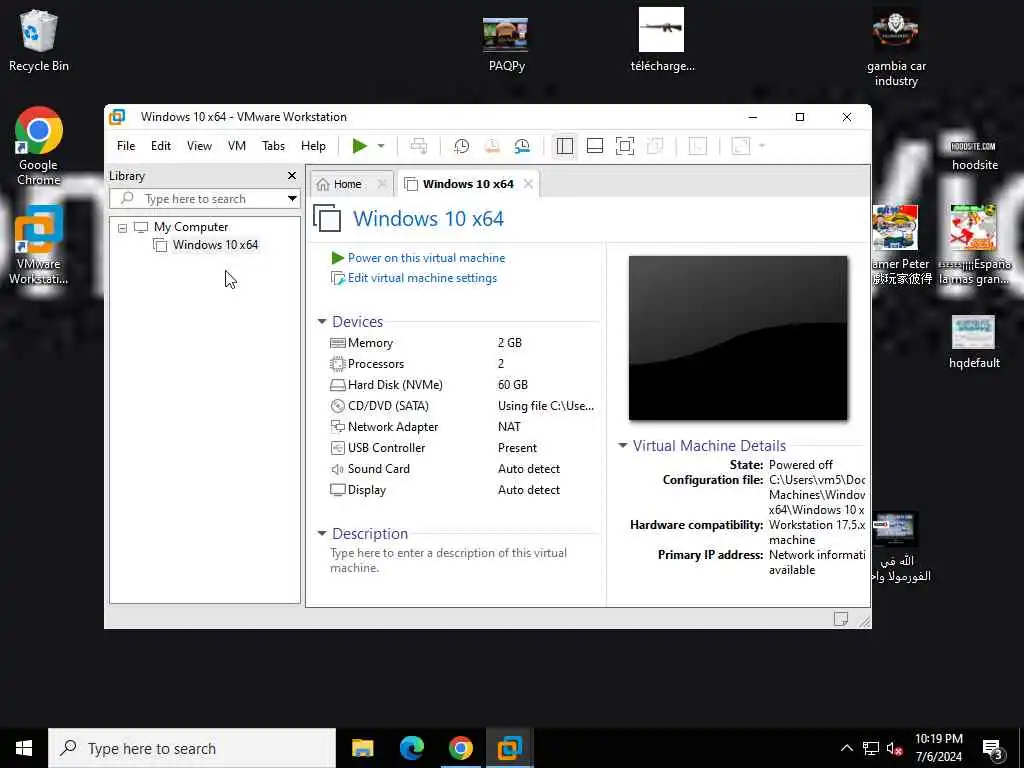
Task: Open the File menu
Action: pos(126,146)
